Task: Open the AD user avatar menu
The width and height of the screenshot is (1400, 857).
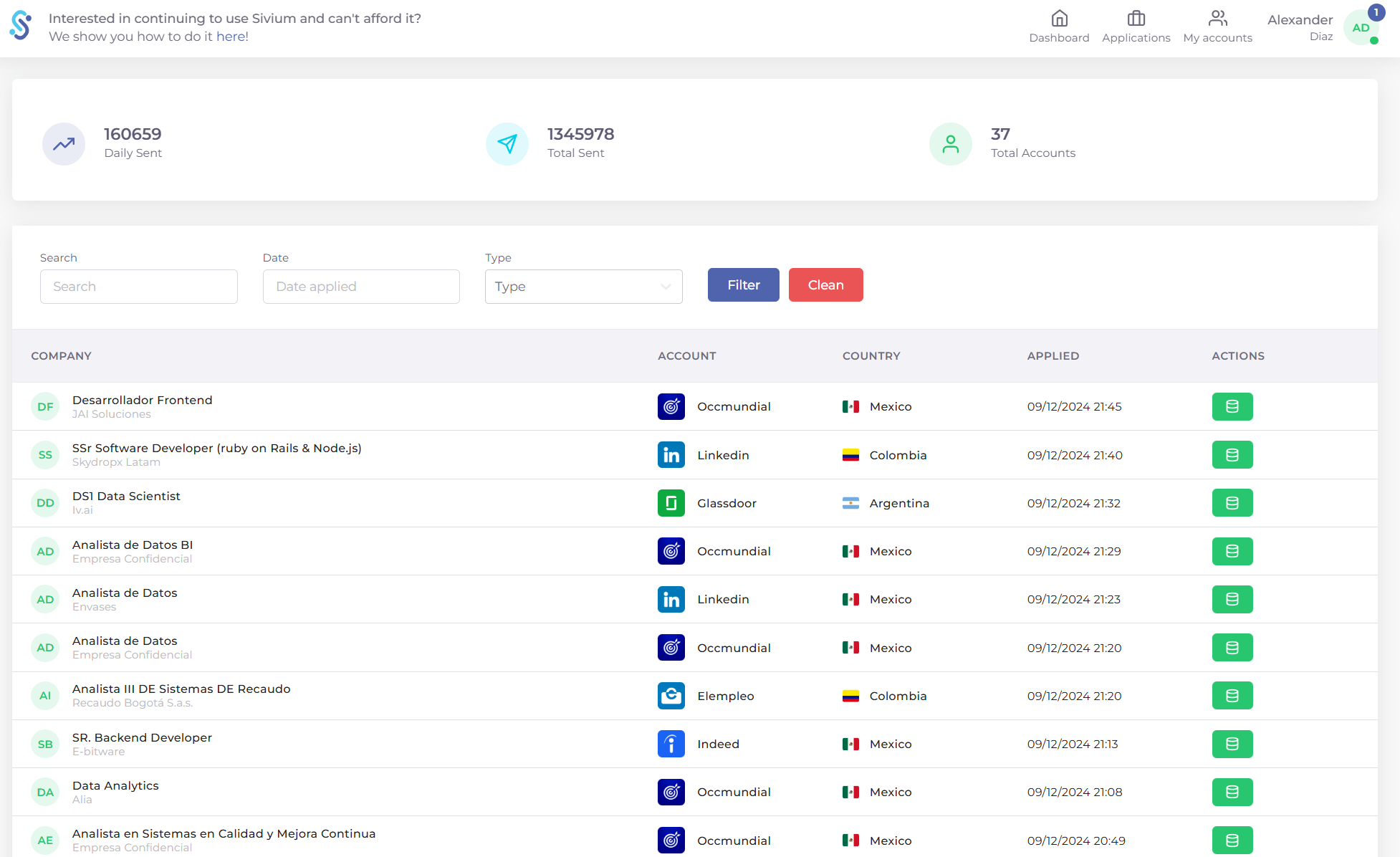Action: (1361, 28)
